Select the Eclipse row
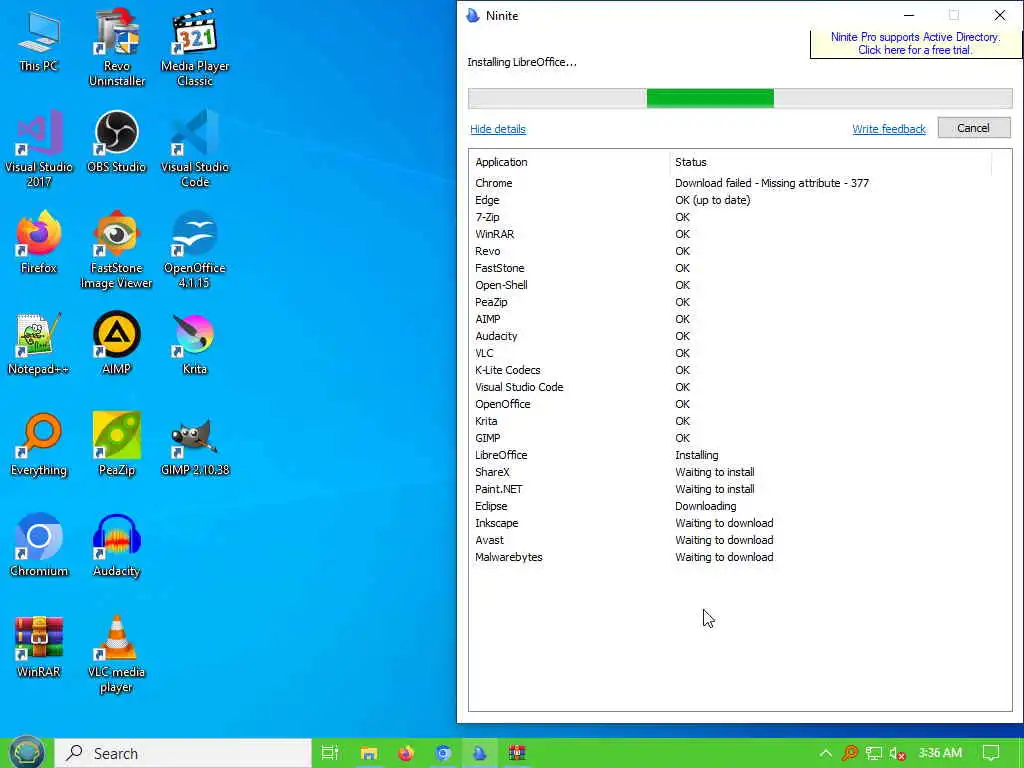1024x768 pixels. click(x=740, y=506)
